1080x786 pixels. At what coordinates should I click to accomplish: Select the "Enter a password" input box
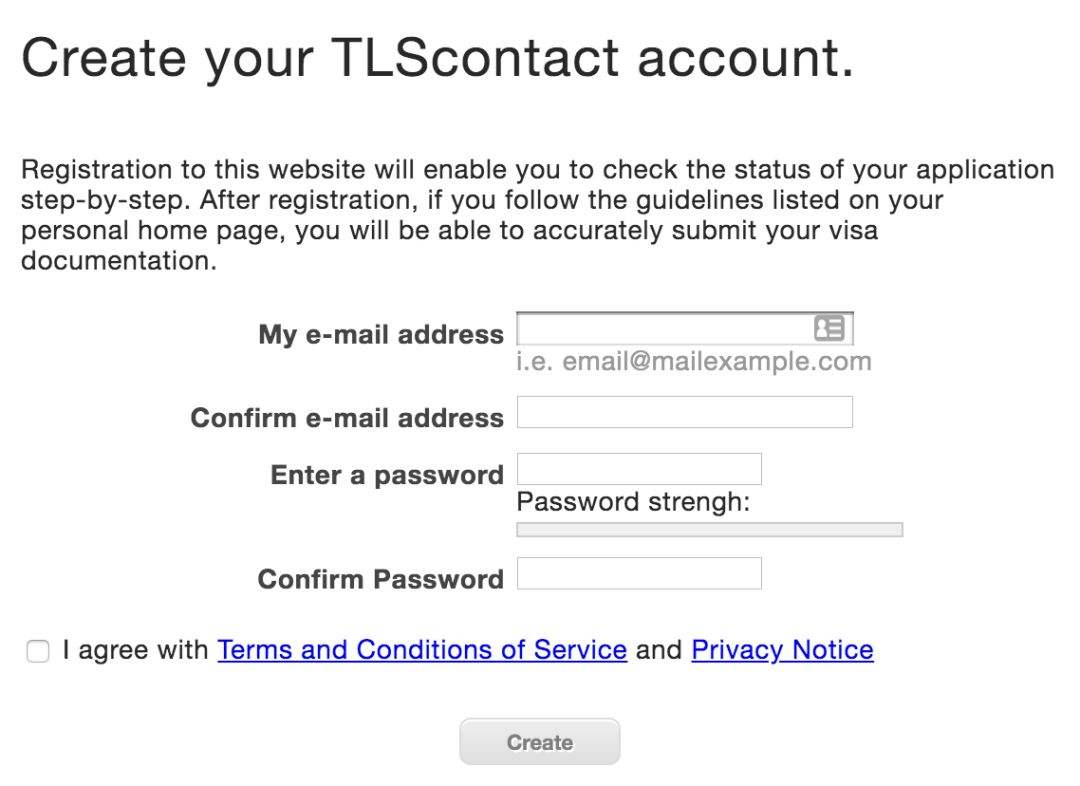click(639, 469)
